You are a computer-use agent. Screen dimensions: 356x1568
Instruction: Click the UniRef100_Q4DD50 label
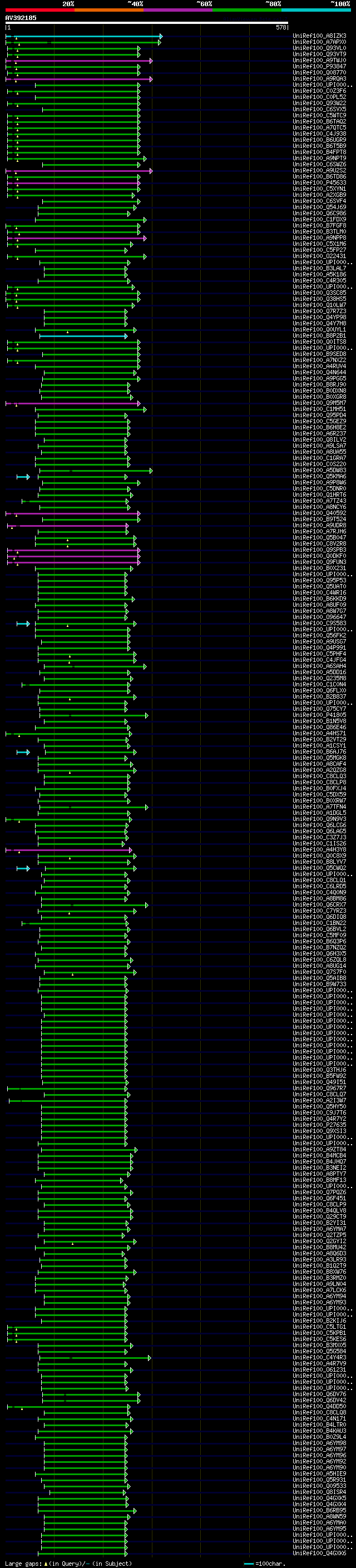[319, 1407]
